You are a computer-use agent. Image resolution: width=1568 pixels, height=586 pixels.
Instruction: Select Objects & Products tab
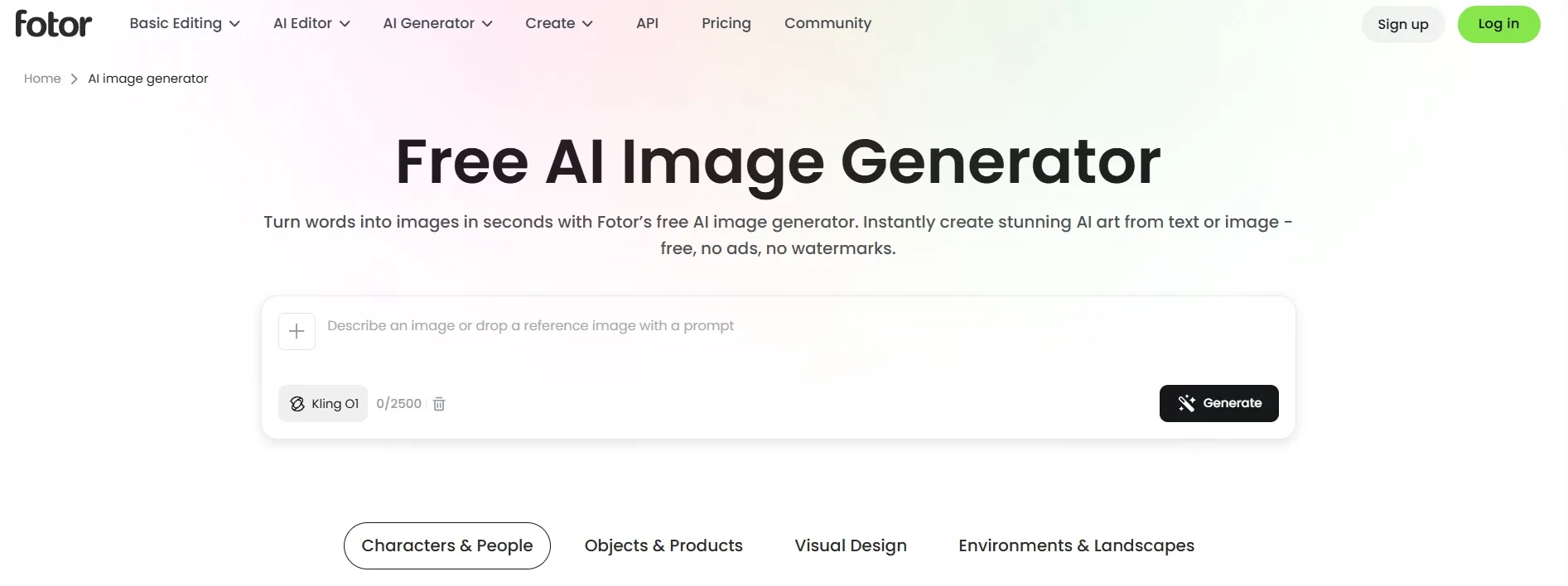663,545
